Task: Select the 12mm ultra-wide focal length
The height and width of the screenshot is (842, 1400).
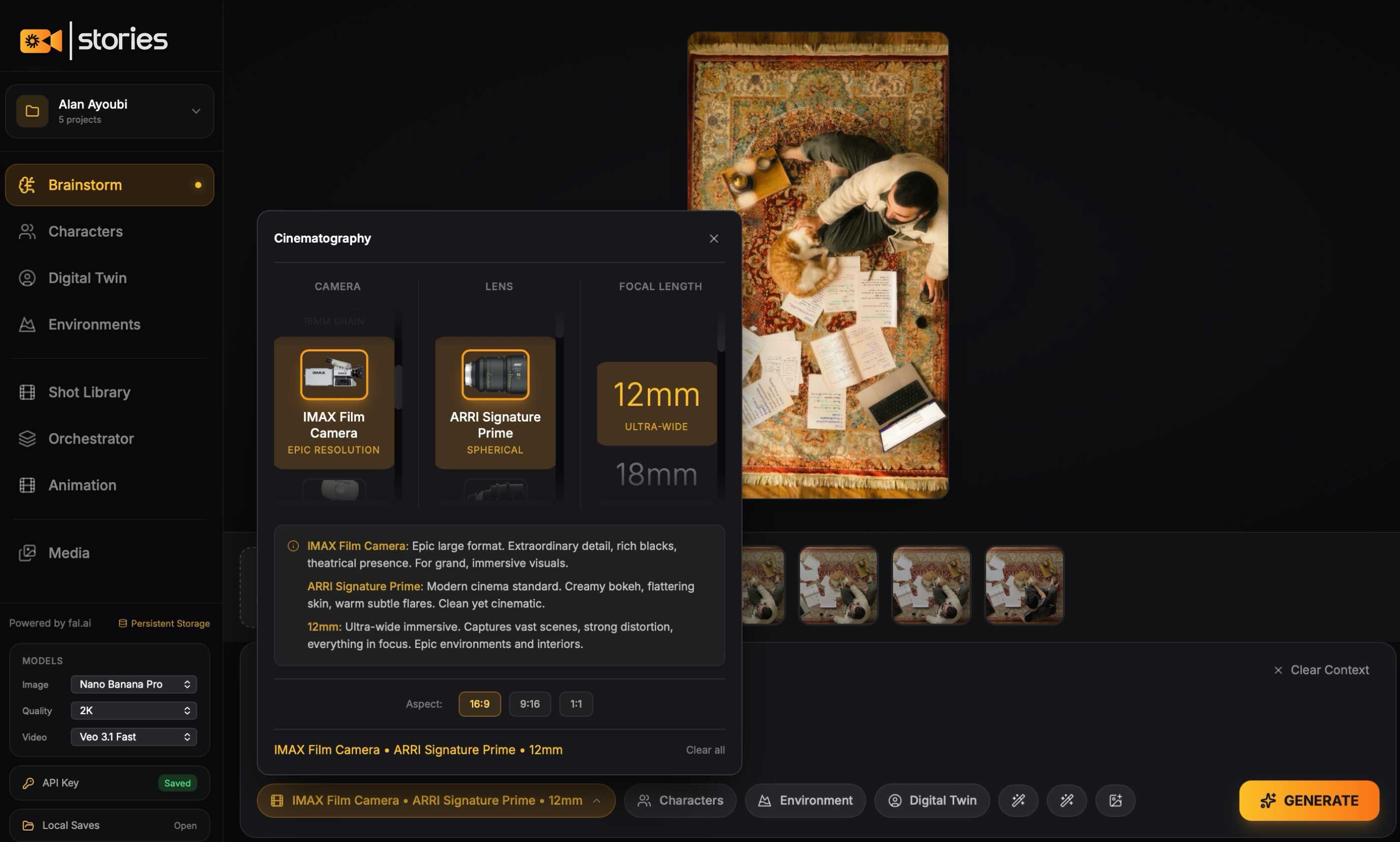Action: [656, 403]
